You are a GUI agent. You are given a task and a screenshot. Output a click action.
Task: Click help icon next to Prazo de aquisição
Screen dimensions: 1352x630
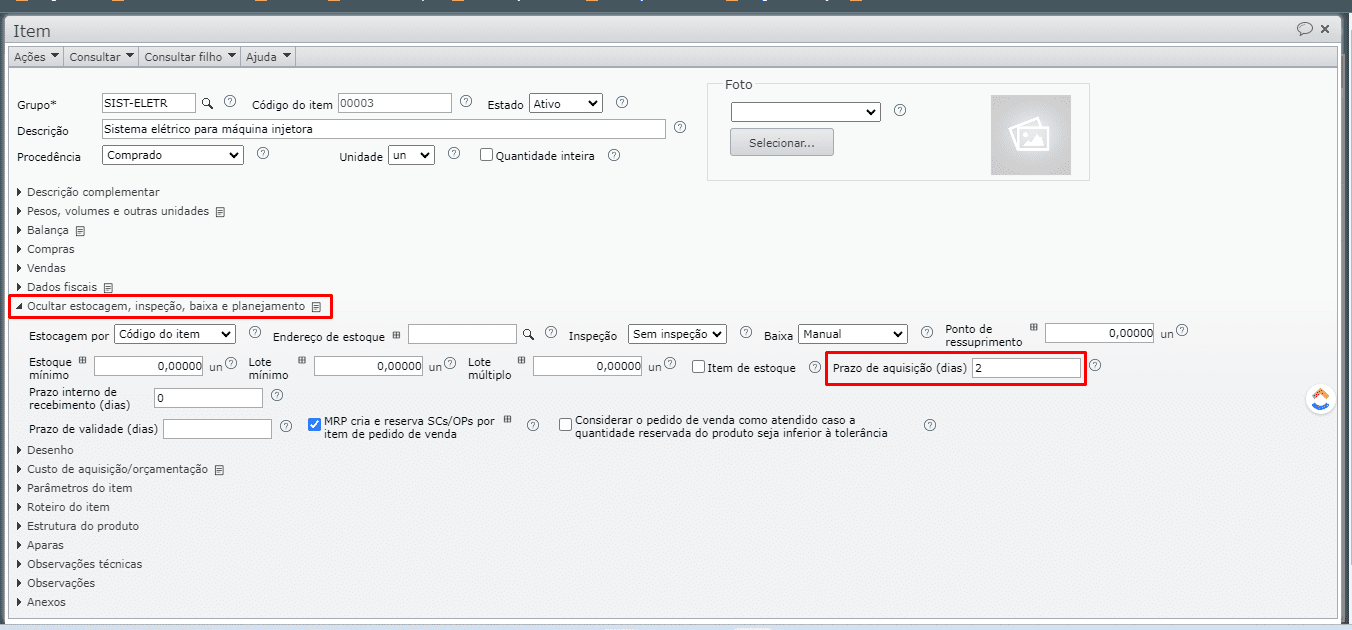(x=1095, y=366)
